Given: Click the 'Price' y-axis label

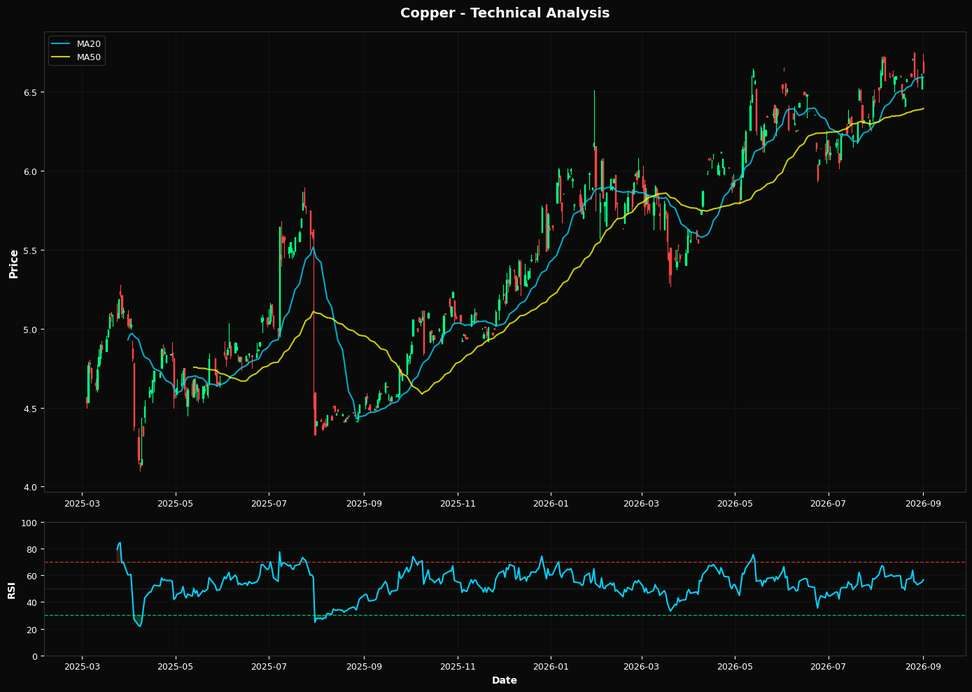Looking at the screenshot, I should point(14,264).
